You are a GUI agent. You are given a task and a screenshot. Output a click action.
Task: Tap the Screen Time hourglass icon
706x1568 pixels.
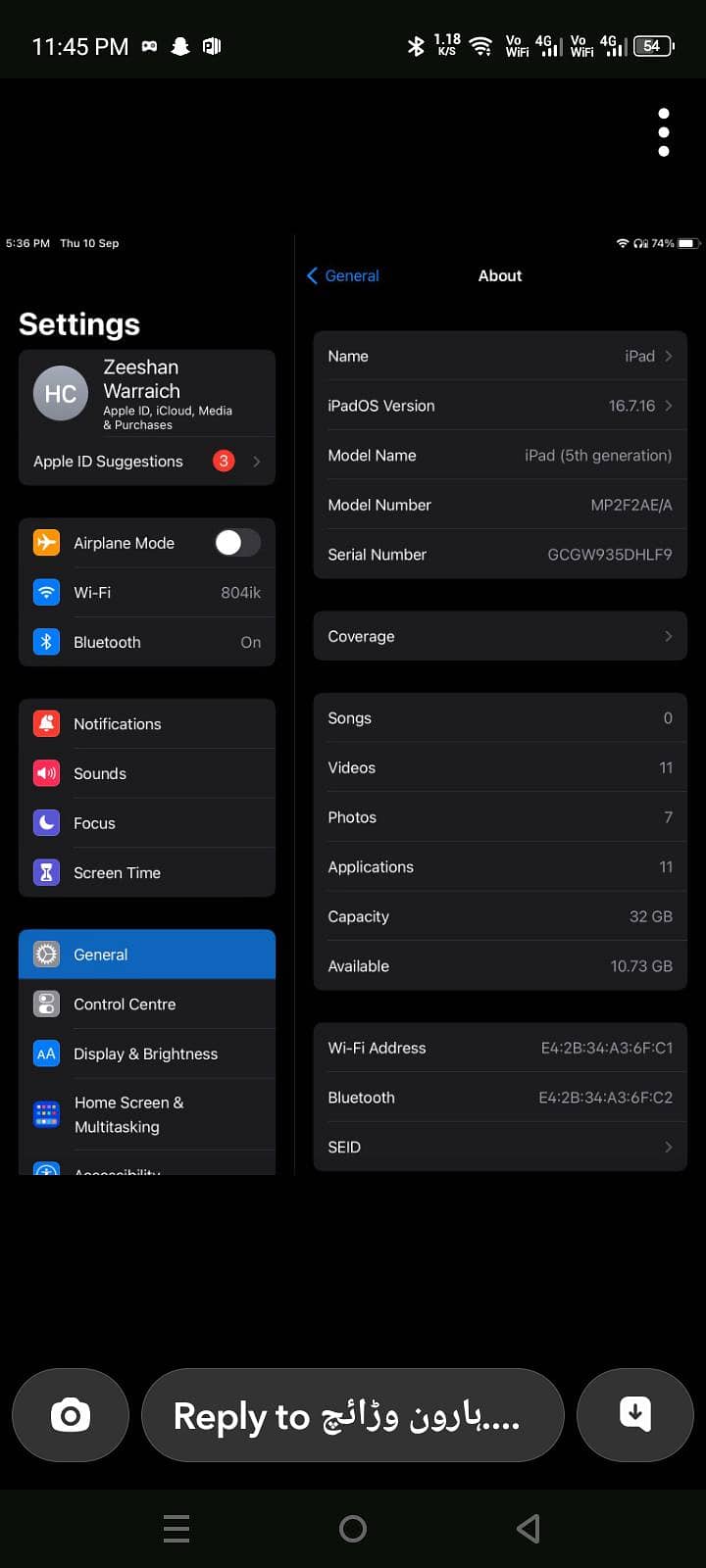46,872
